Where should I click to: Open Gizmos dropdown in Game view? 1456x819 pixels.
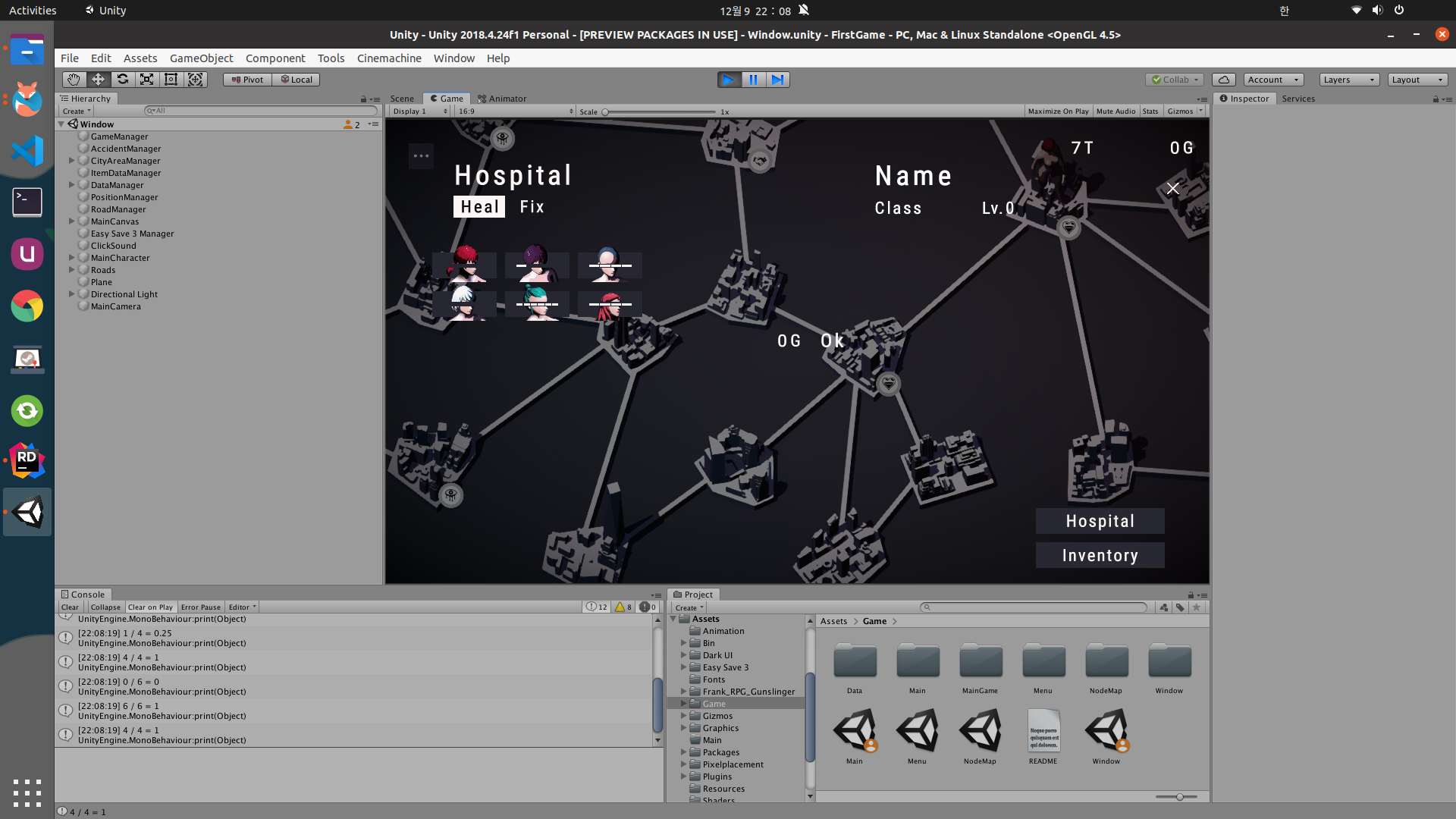(x=1185, y=111)
